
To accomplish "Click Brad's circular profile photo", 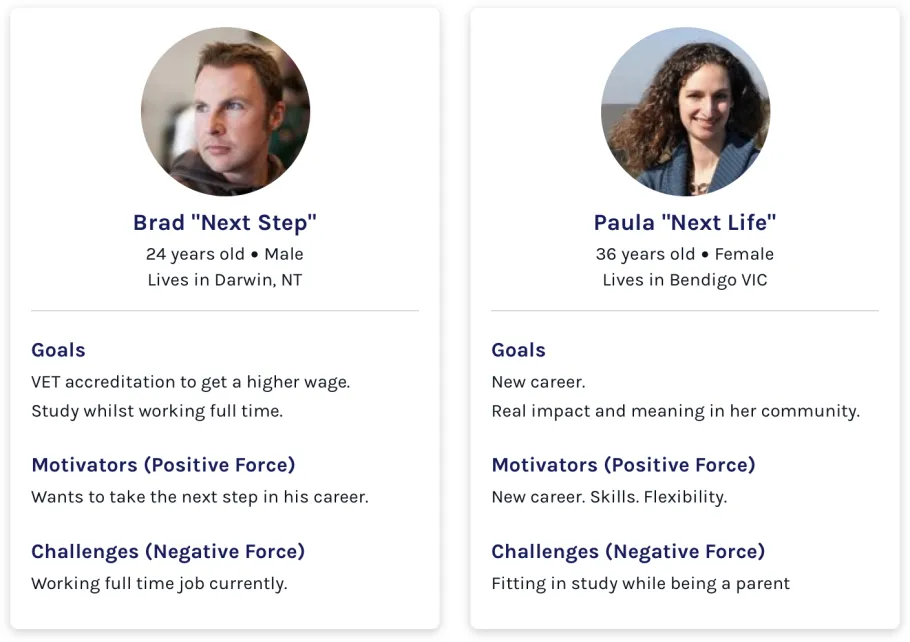I will click(x=225, y=111).
